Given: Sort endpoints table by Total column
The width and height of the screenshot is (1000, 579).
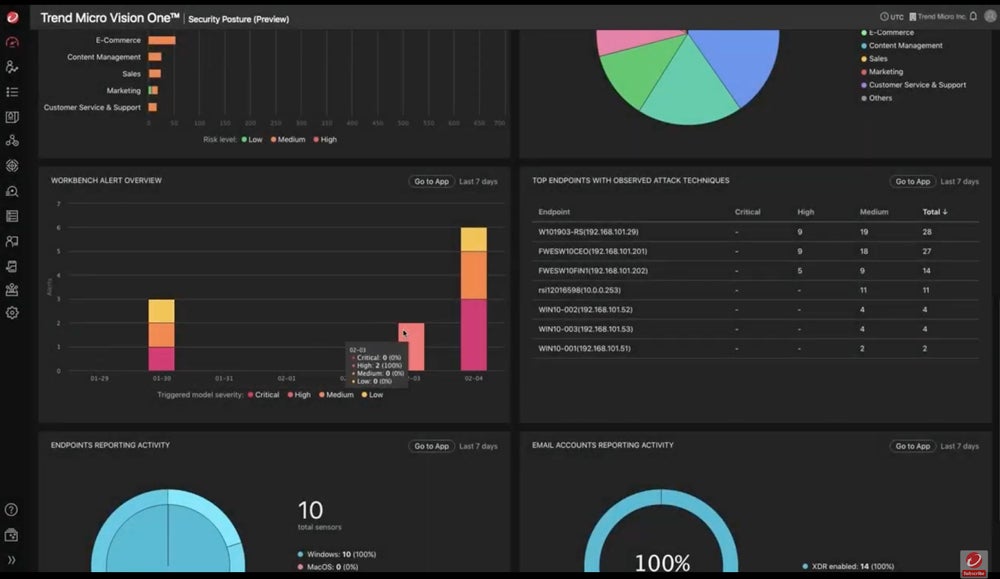Looking at the screenshot, I should point(935,212).
